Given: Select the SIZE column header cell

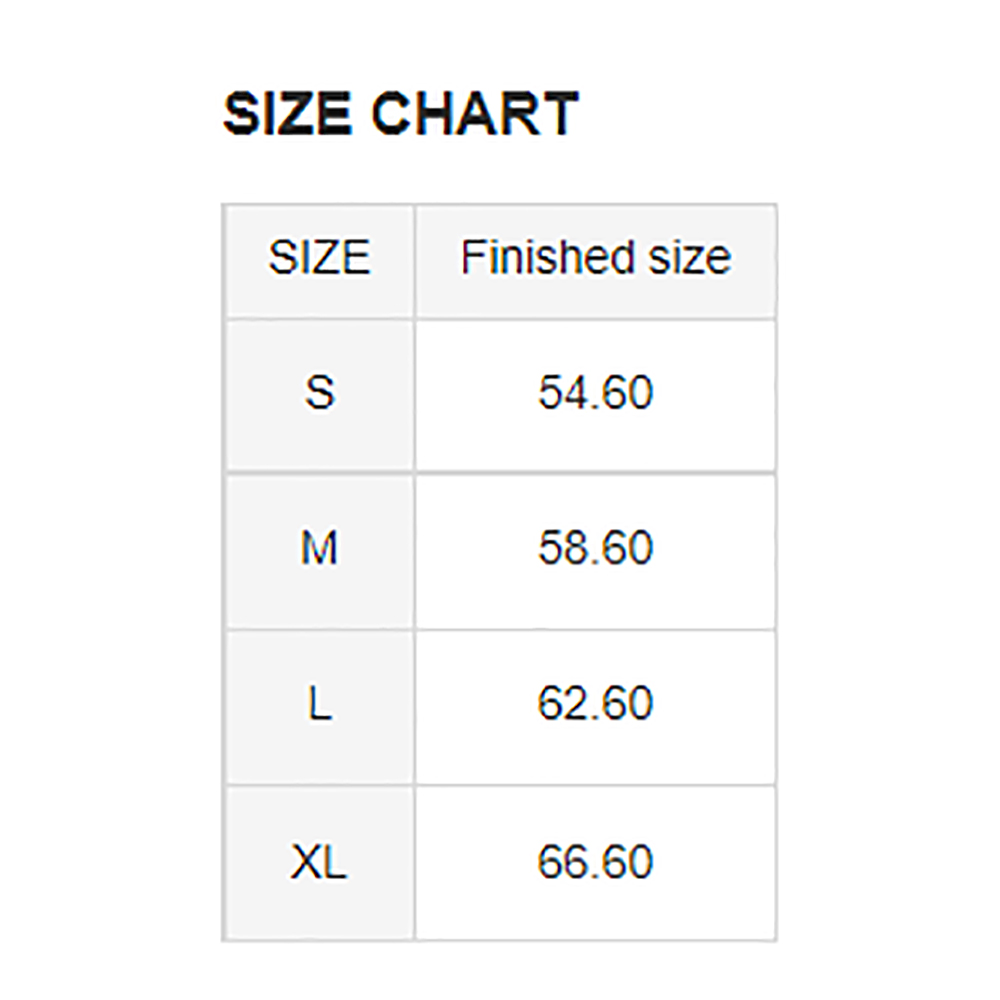Looking at the screenshot, I should tap(320, 261).
